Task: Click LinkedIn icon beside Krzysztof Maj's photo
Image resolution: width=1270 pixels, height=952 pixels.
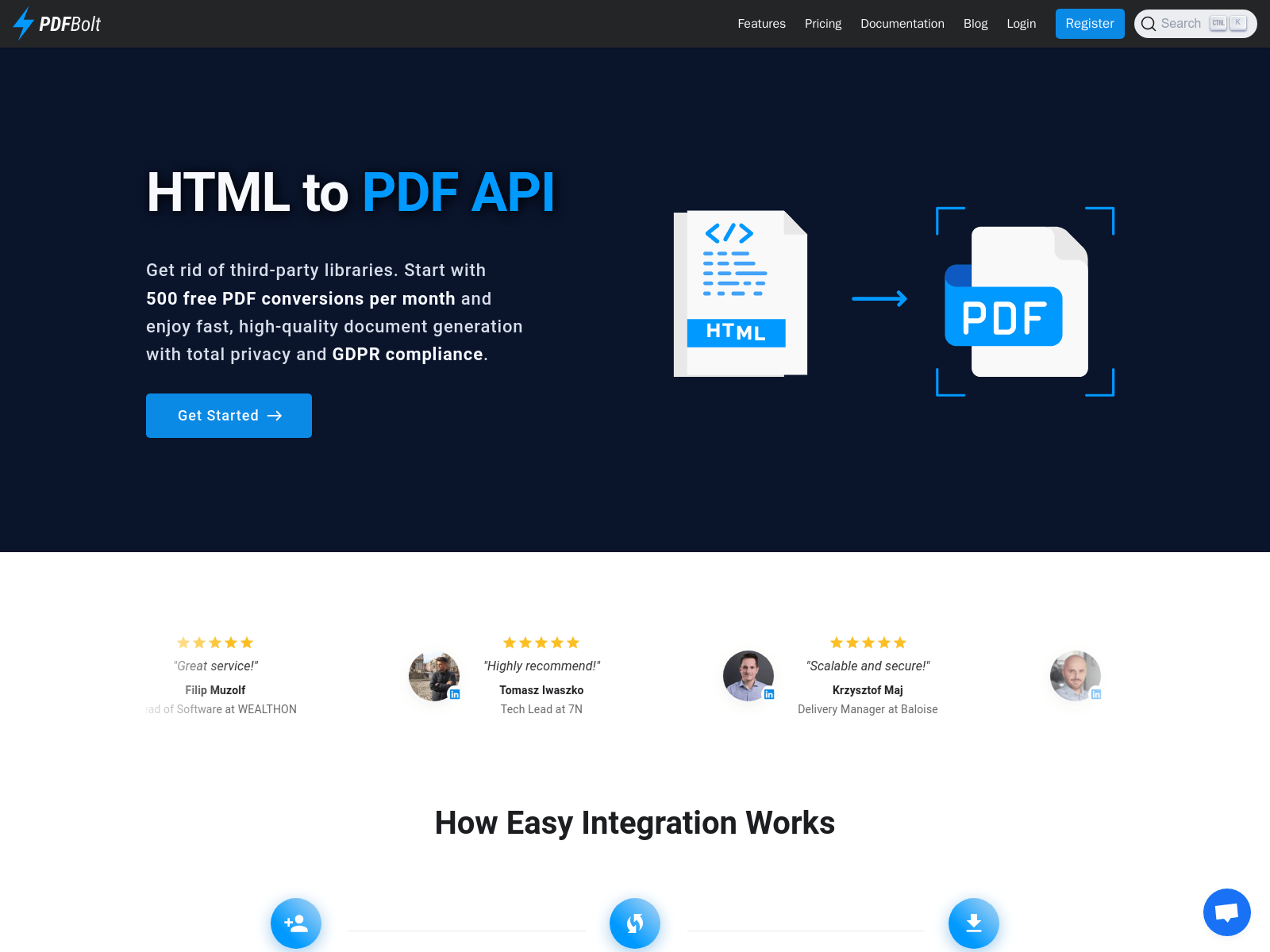Action: [x=769, y=693]
